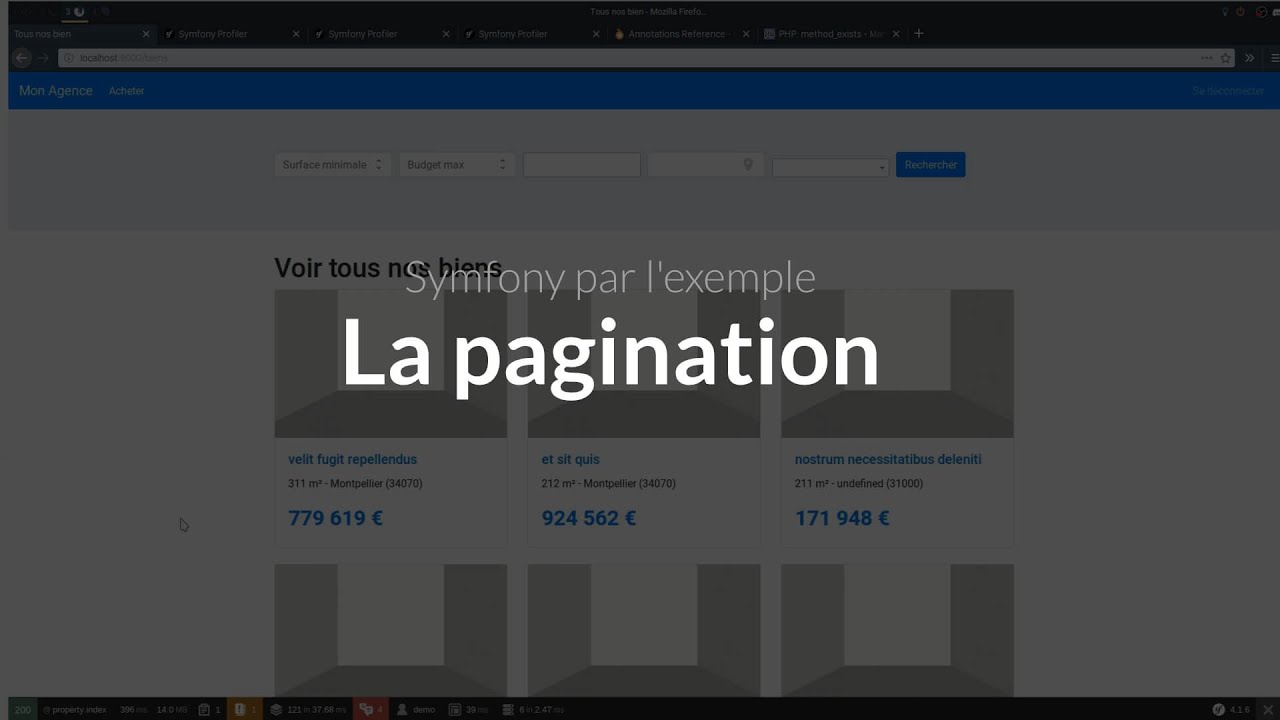Open the 'nostrum necessitatibus deleniti' property
The image size is (1280, 720).
(888, 460)
